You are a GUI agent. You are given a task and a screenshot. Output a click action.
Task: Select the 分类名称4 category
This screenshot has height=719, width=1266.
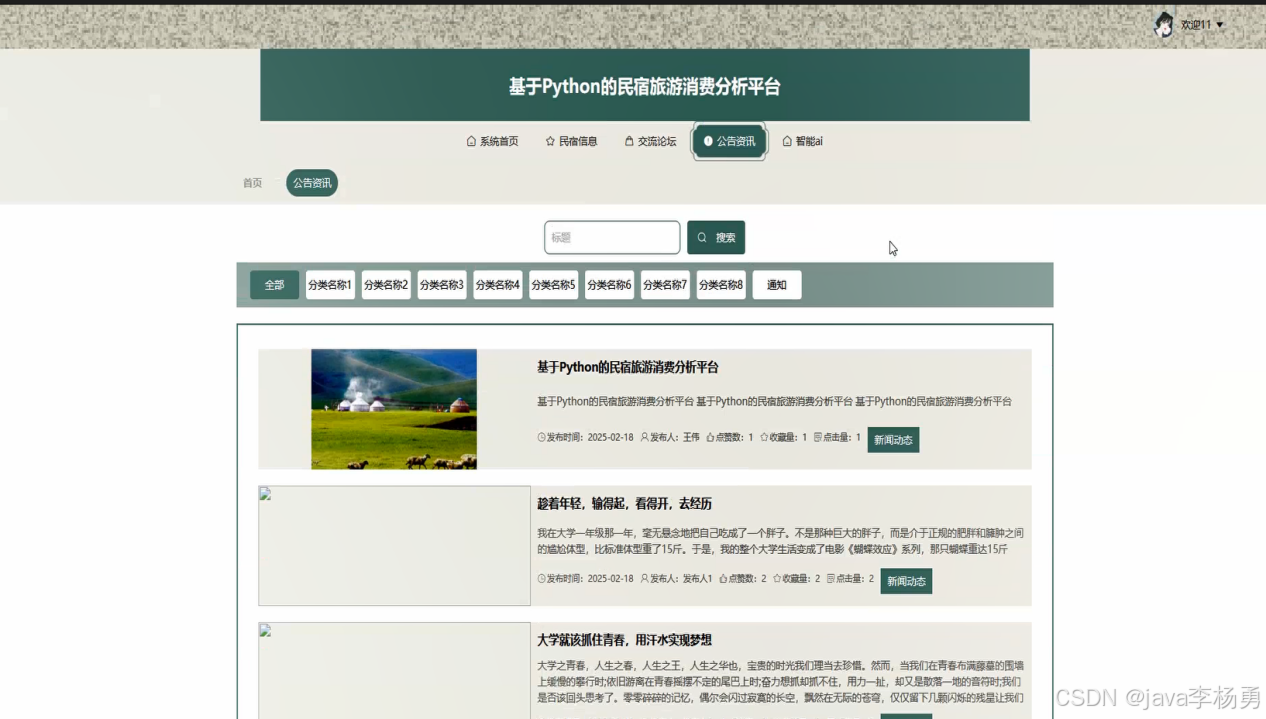(498, 285)
